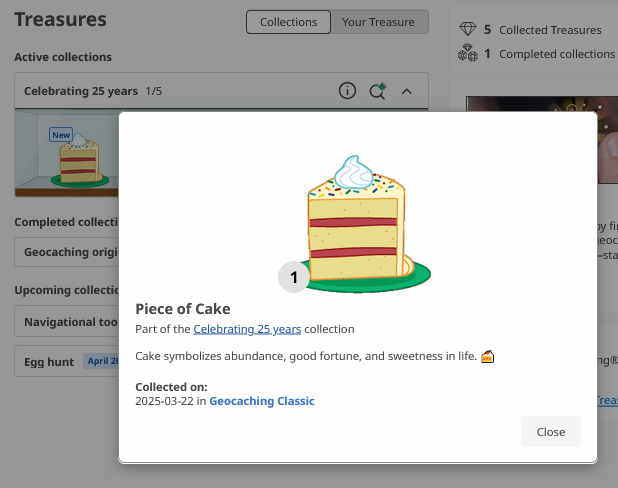Click the info icon for Celebrating 25 years
Image resolution: width=618 pixels, height=488 pixels.
(x=347, y=91)
